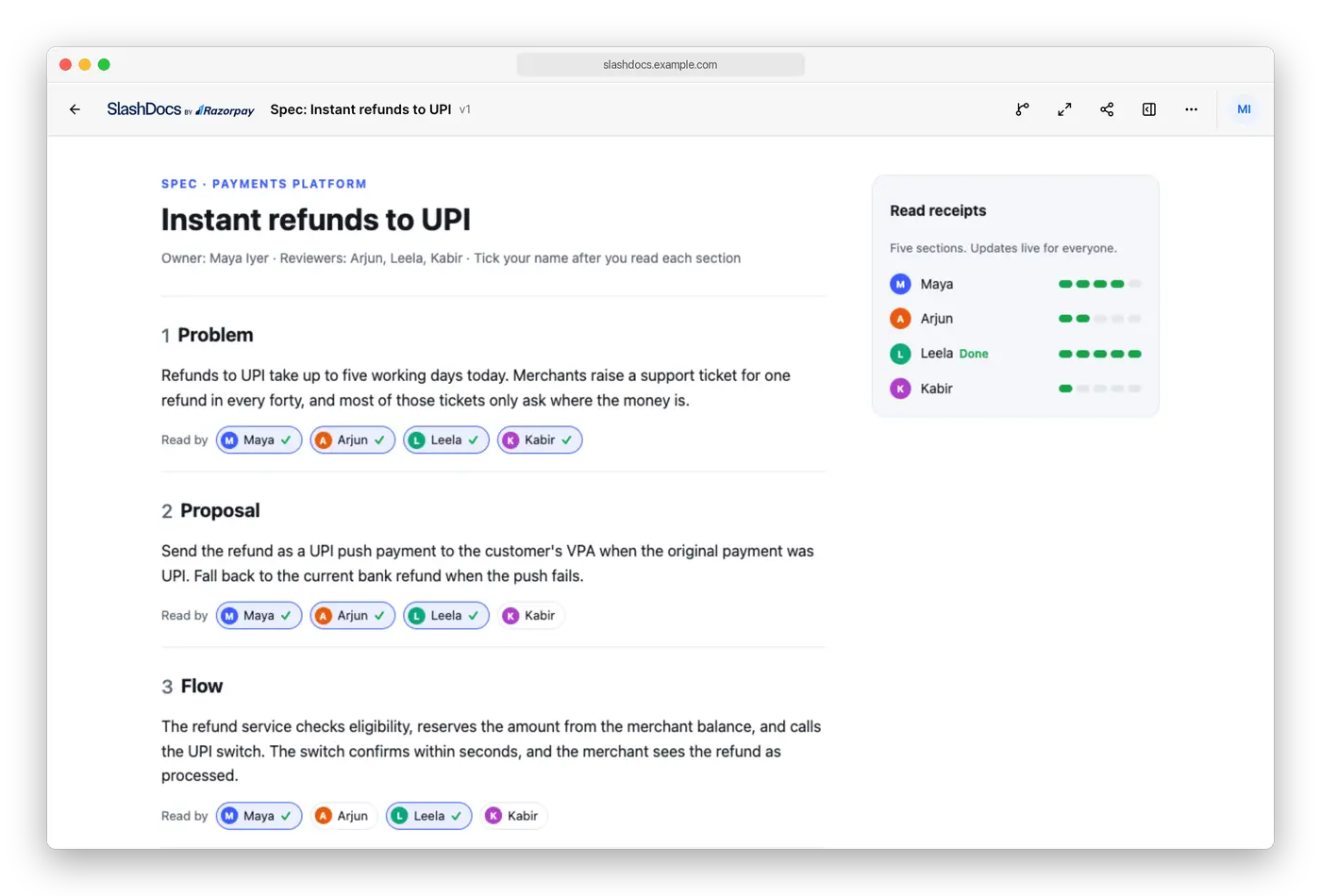Click the SlashDocs logo
Image resolution: width=1321 pixels, height=896 pixels.
click(x=180, y=109)
